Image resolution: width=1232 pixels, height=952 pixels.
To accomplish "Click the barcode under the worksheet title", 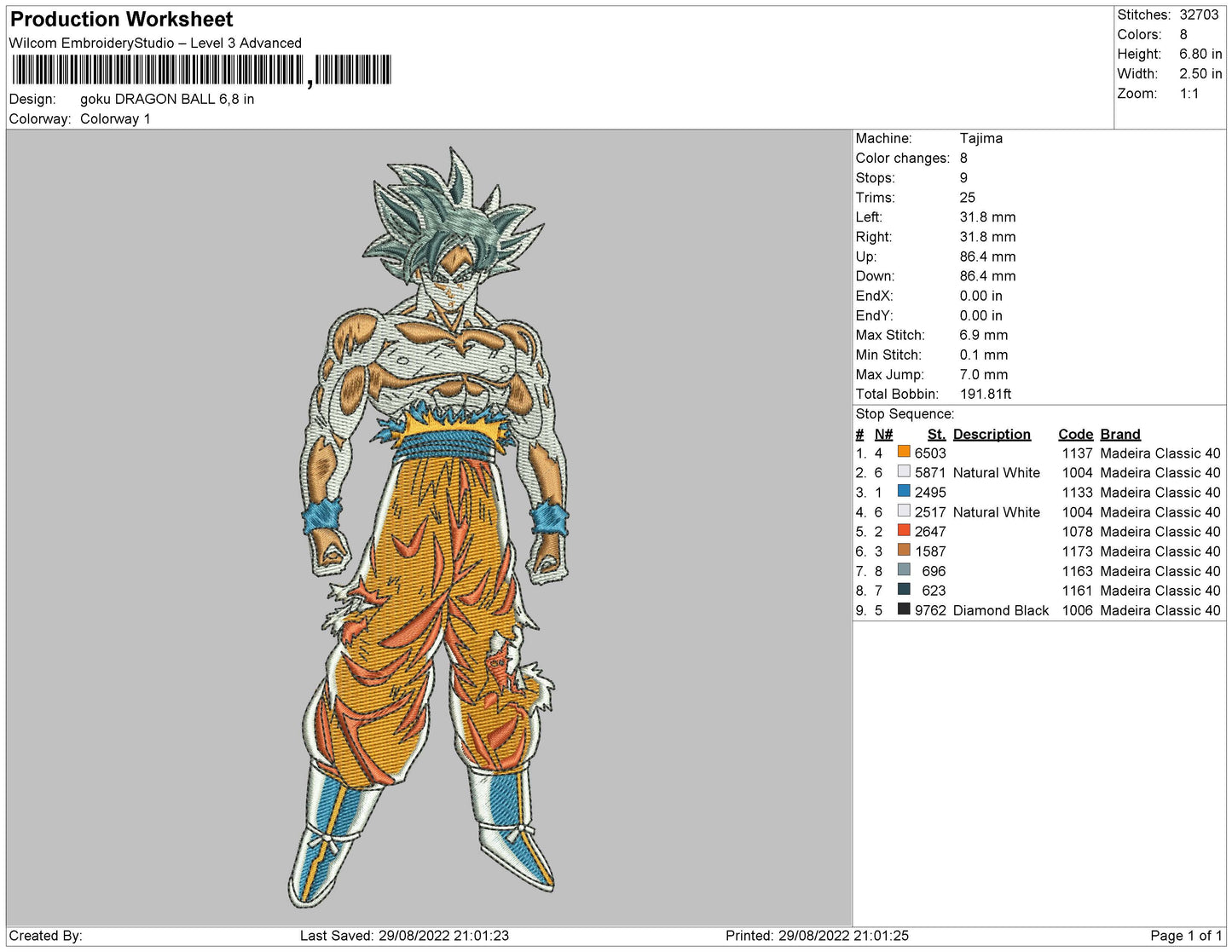I will tap(201, 70).
